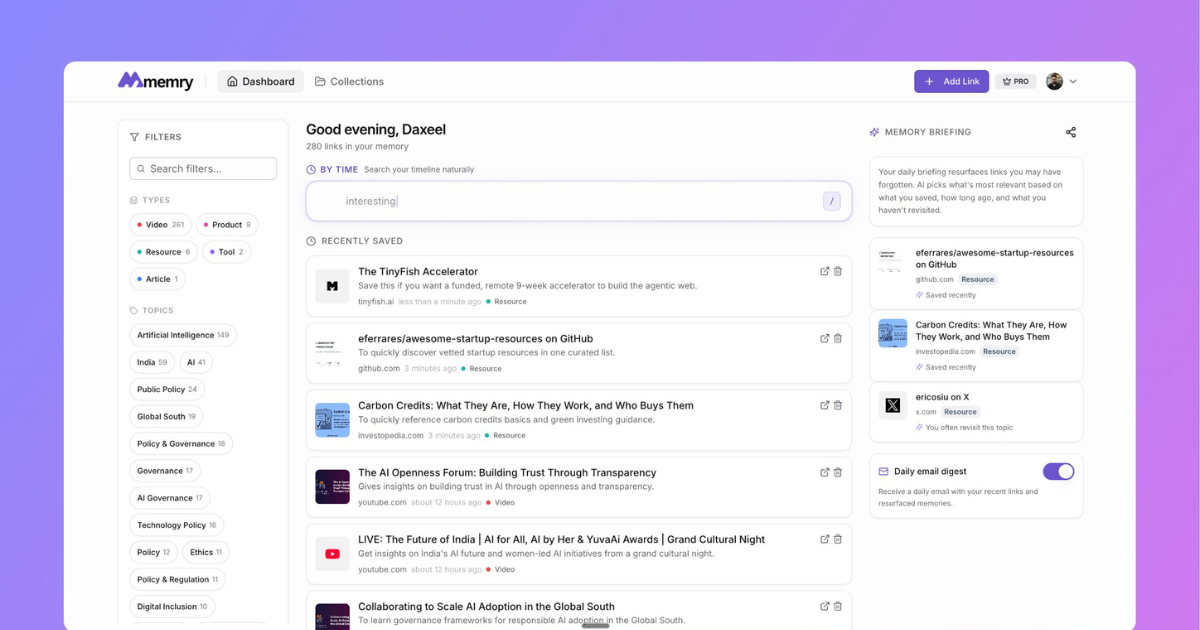The width and height of the screenshot is (1200, 630).
Task: Expand the profile avatar dropdown chevron
Action: 1073,82
